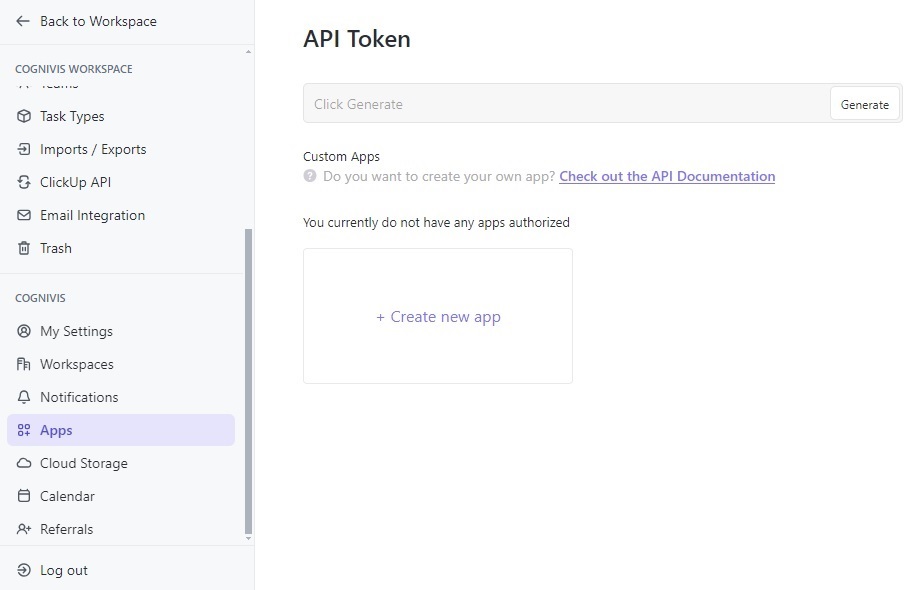Viewport: 921px width, 590px height.
Task: Log out from the sidebar
Action: (x=63, y=570)
